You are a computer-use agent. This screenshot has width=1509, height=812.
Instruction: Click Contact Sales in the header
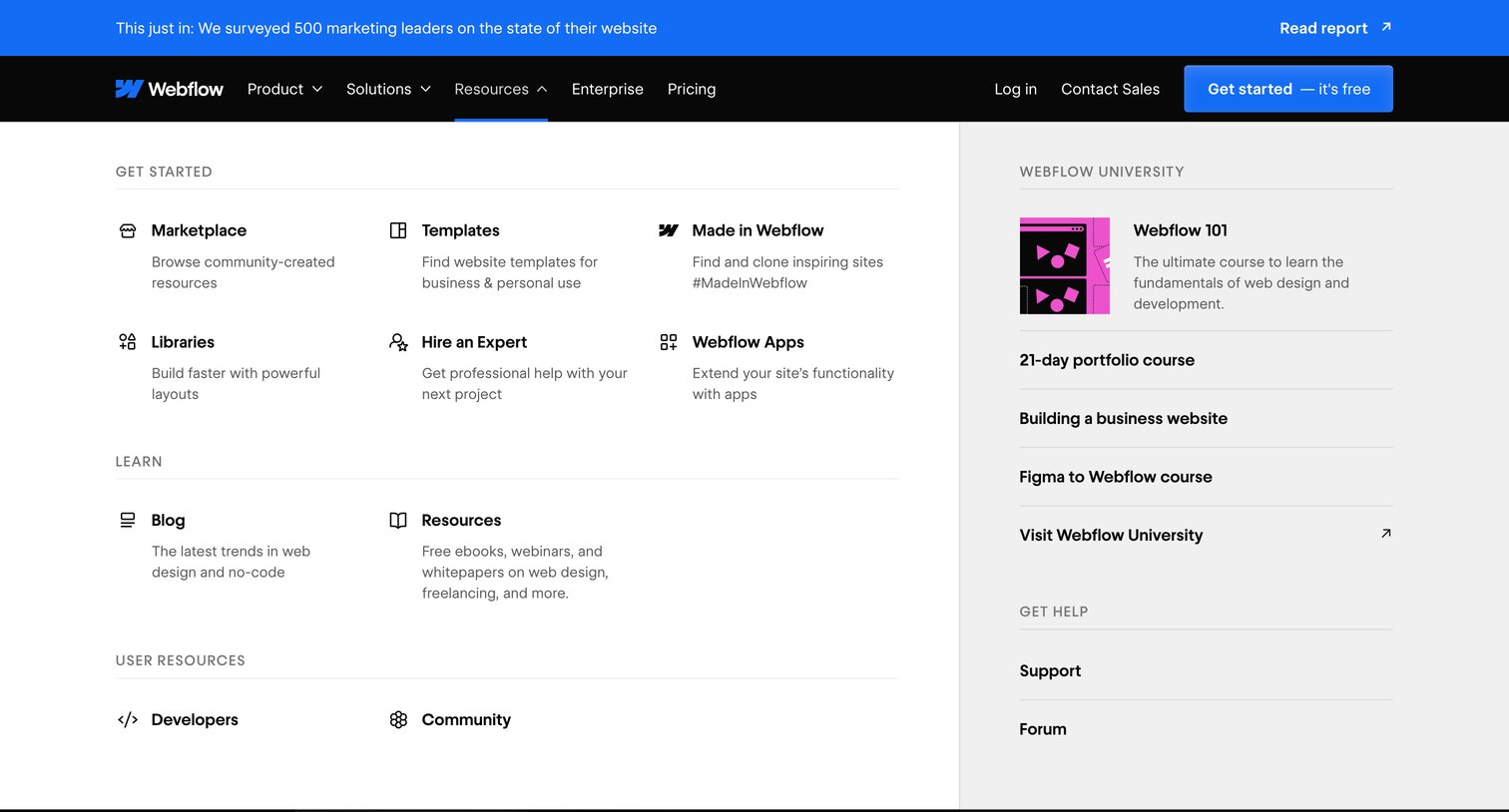pos(1111,89)
